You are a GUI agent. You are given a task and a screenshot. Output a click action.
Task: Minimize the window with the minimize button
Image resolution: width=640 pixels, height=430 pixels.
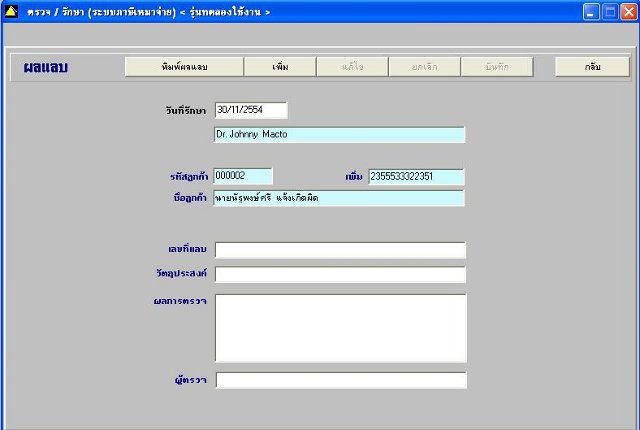coord(591,12)
